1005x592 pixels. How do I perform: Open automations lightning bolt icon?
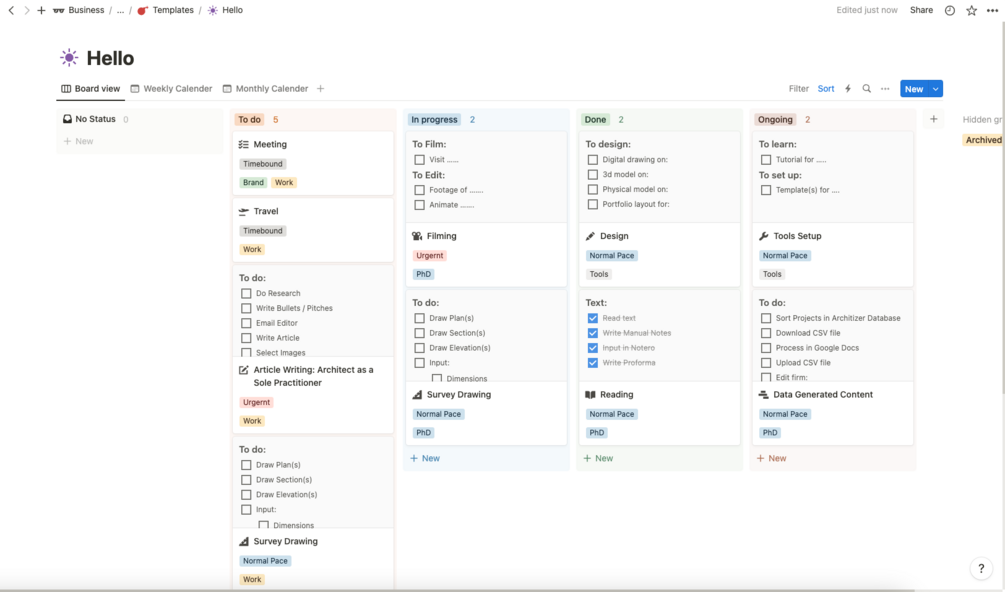click(x=848, y=88)
